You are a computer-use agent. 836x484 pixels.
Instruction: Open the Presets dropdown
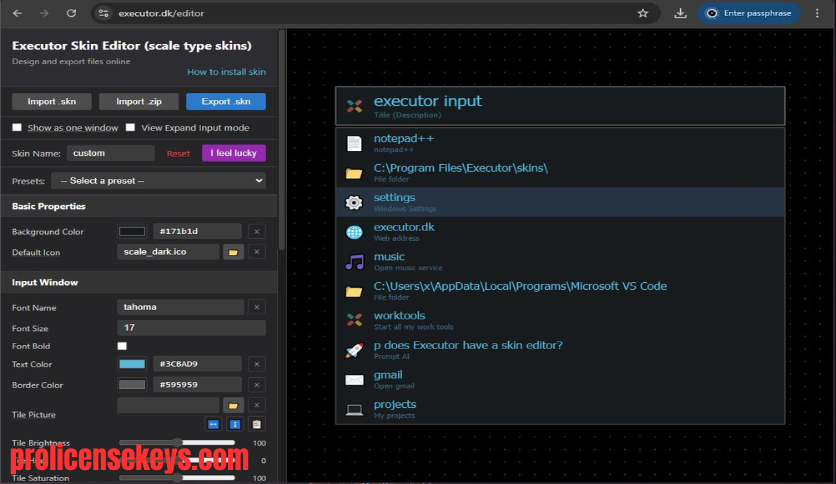point(158,181)
